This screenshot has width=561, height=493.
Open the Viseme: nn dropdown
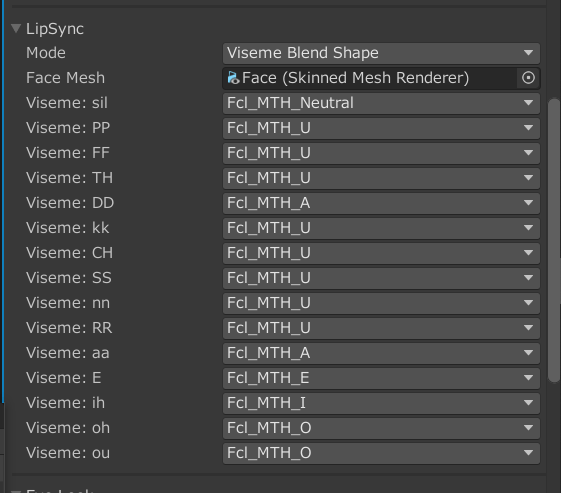pos(381,303)
